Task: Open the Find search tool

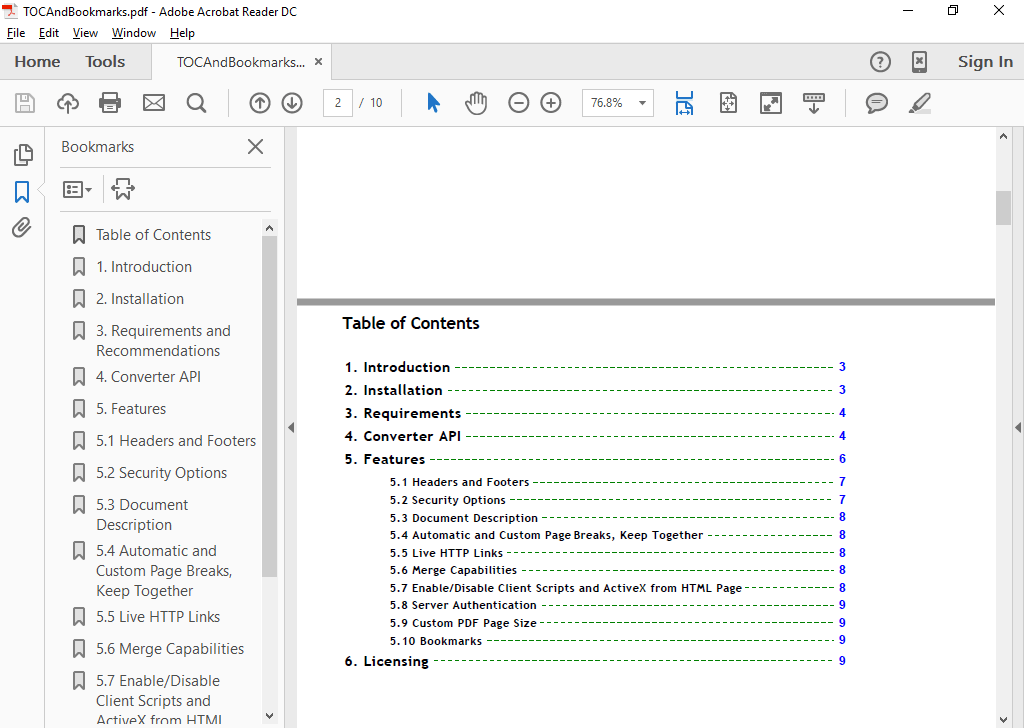Action: pos(196,103)
